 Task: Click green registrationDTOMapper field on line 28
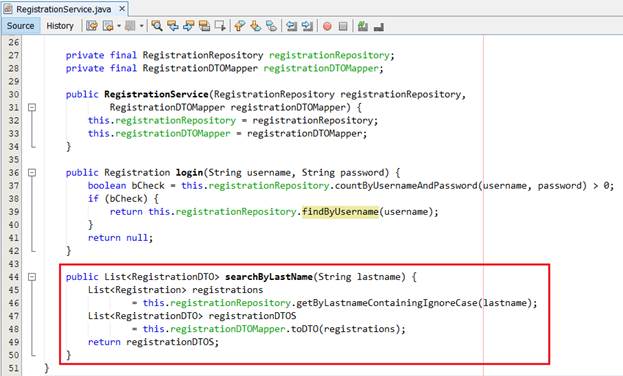click(x=321, y=68)
